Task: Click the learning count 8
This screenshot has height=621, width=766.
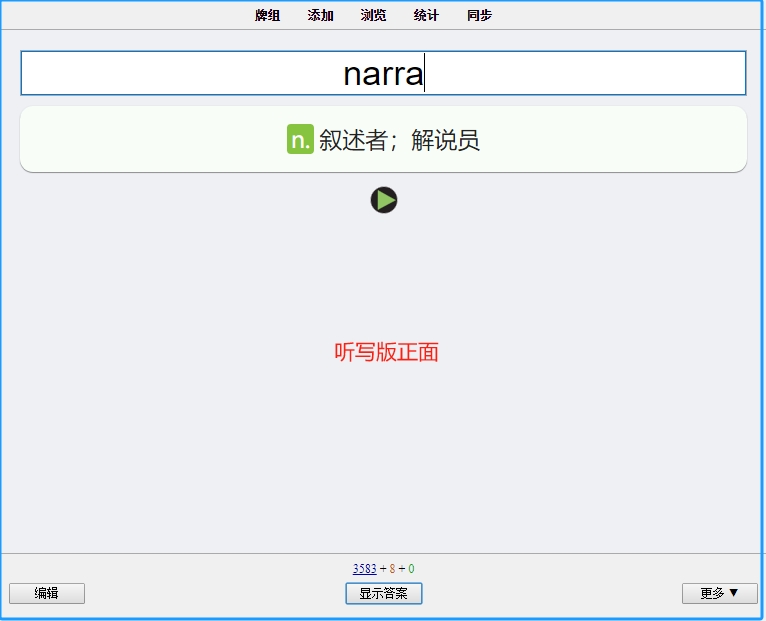Action: click(x=392, y=569)
